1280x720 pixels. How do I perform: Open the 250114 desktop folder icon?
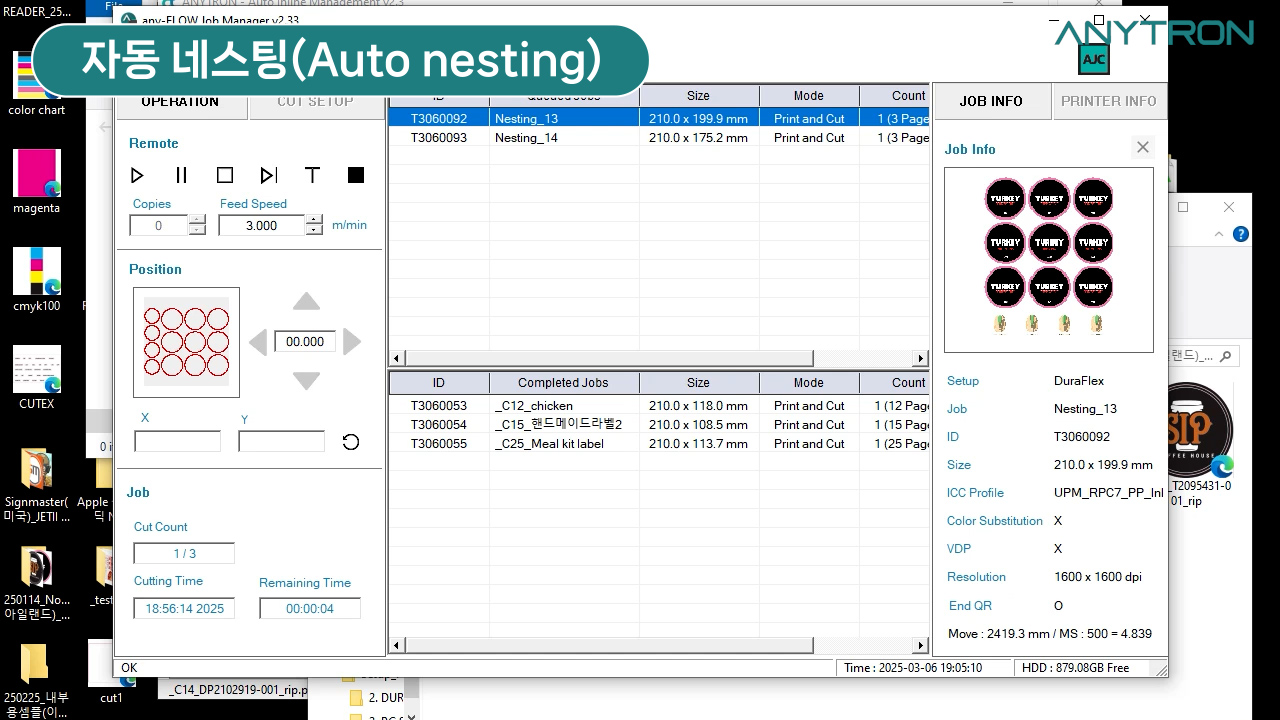point(37,584)
